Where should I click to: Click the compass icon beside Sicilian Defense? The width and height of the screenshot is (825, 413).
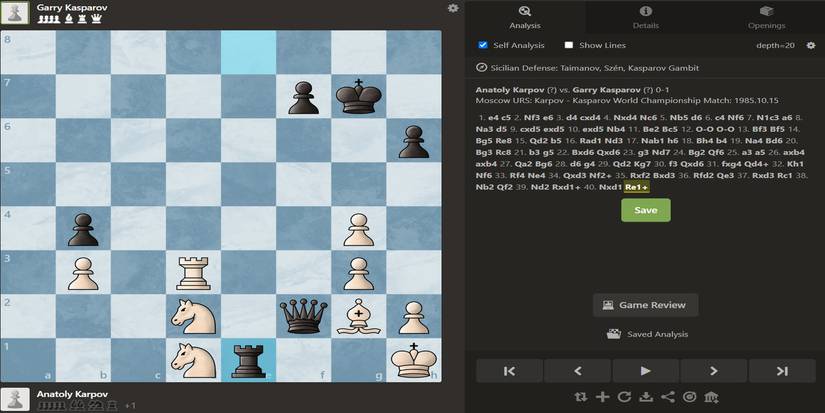(x=481, y=67)
